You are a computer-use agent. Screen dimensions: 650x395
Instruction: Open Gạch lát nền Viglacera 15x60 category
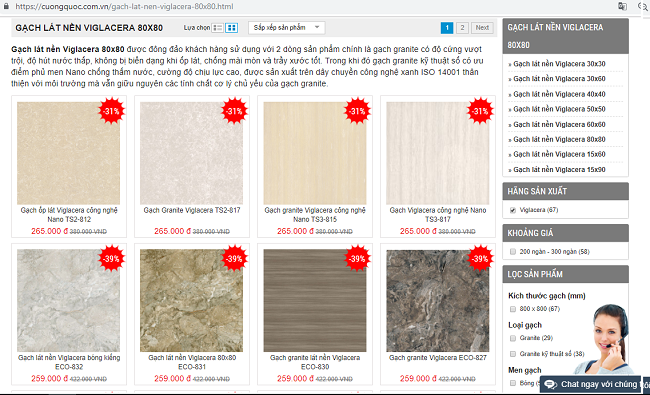coord(559,154)
